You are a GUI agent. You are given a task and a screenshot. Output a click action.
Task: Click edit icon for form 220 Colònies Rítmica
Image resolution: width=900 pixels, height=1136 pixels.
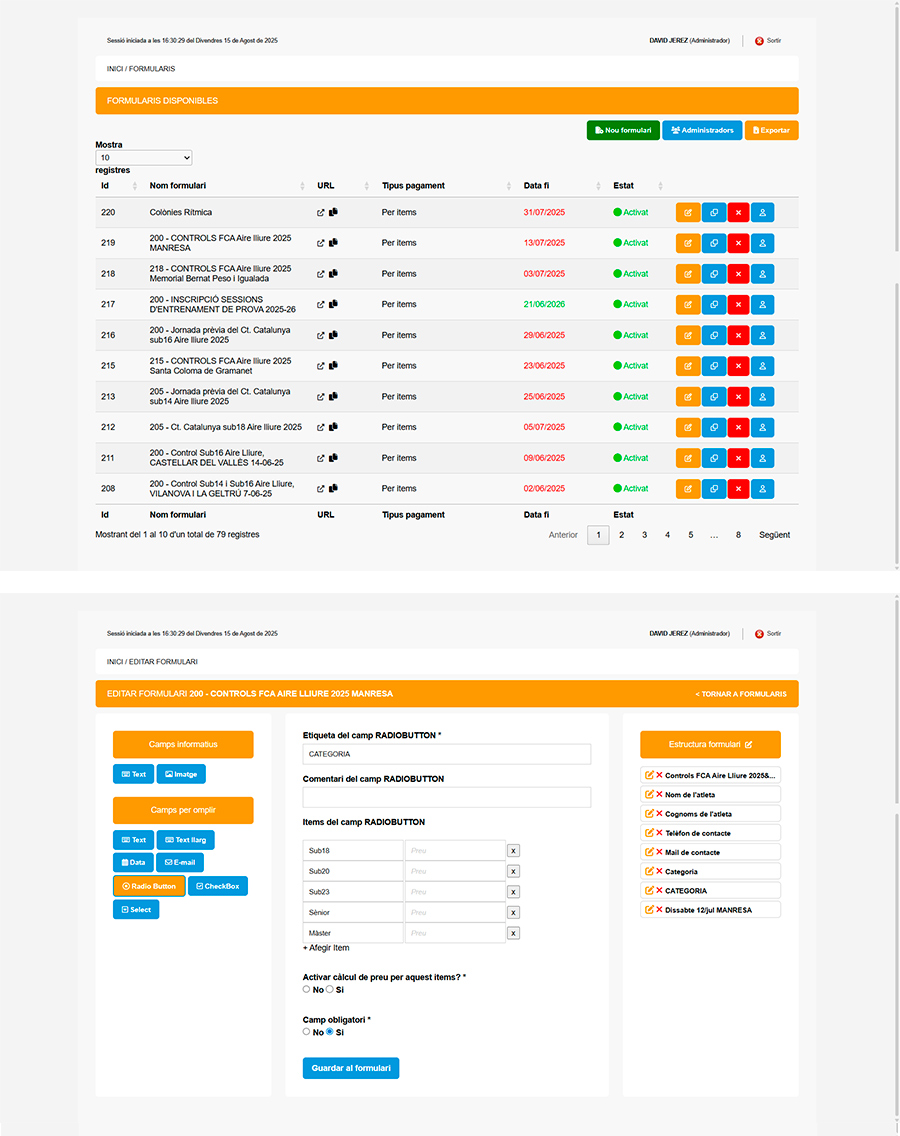click(688, 213)
